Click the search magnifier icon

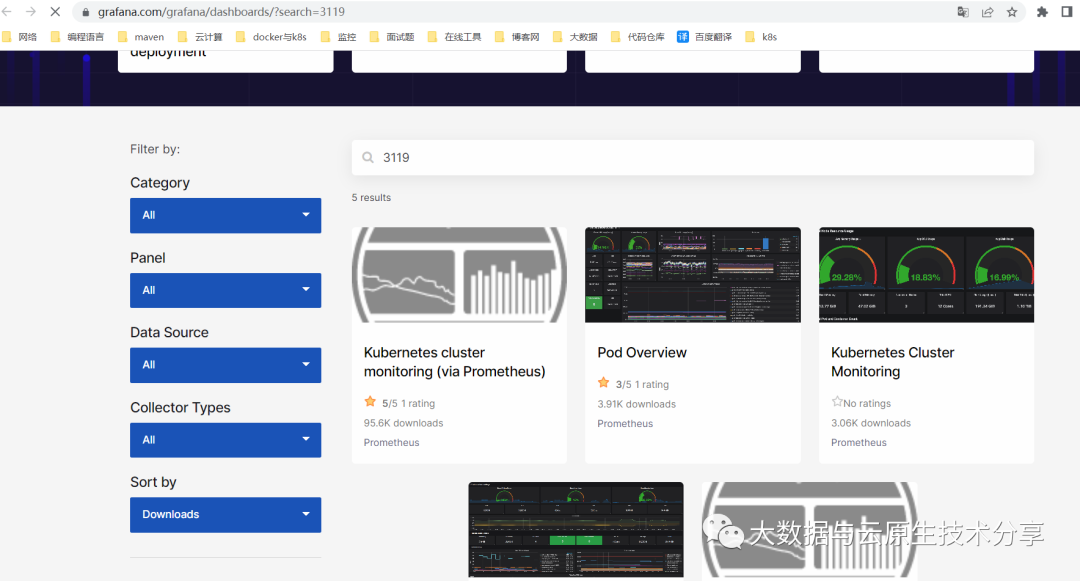(368, 158)
